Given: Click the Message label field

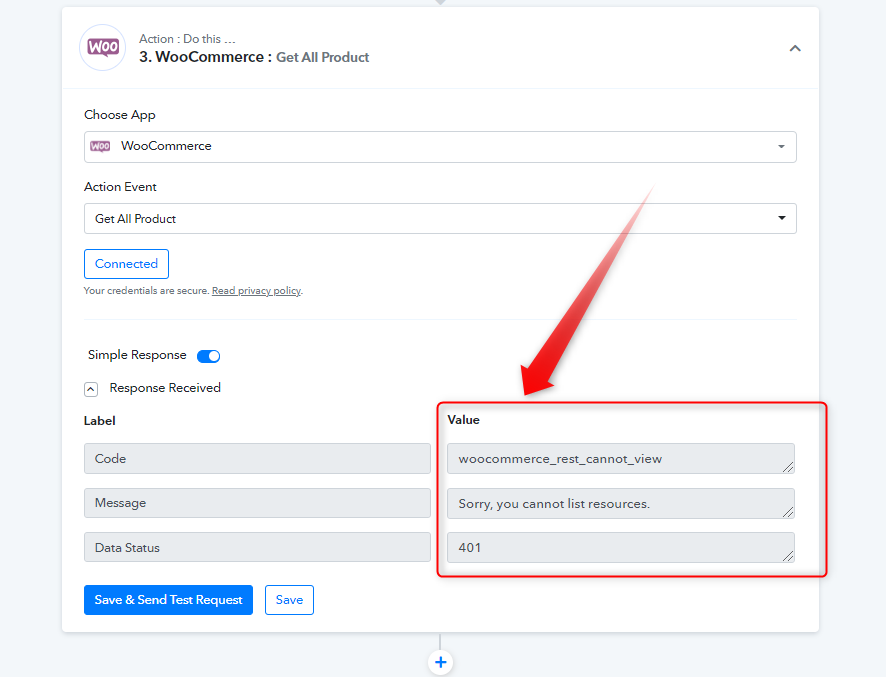Looking at the screenshot, I should click(257, 503).
